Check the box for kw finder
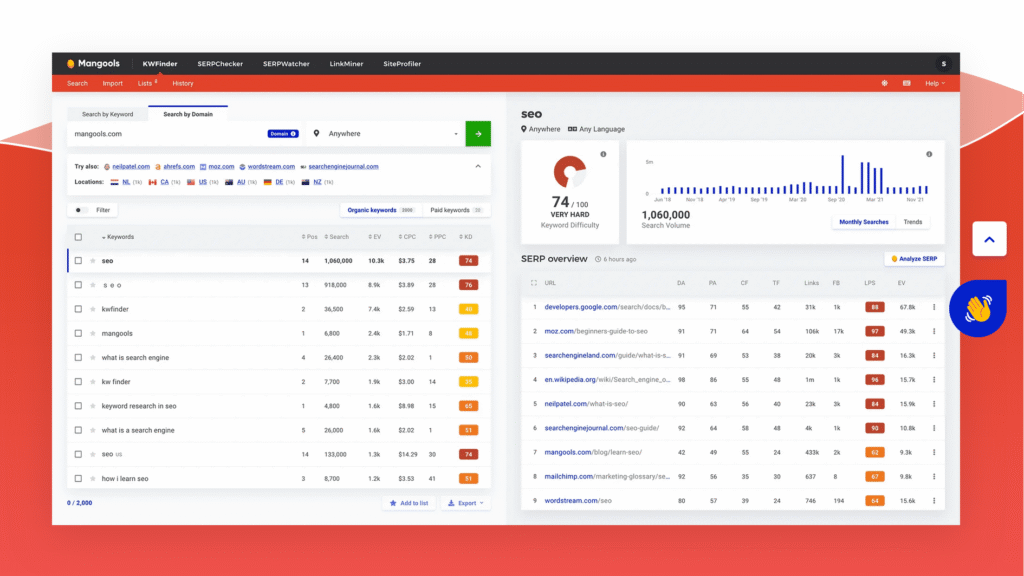This screenshot has height=576, width=1024. (78, 381)
